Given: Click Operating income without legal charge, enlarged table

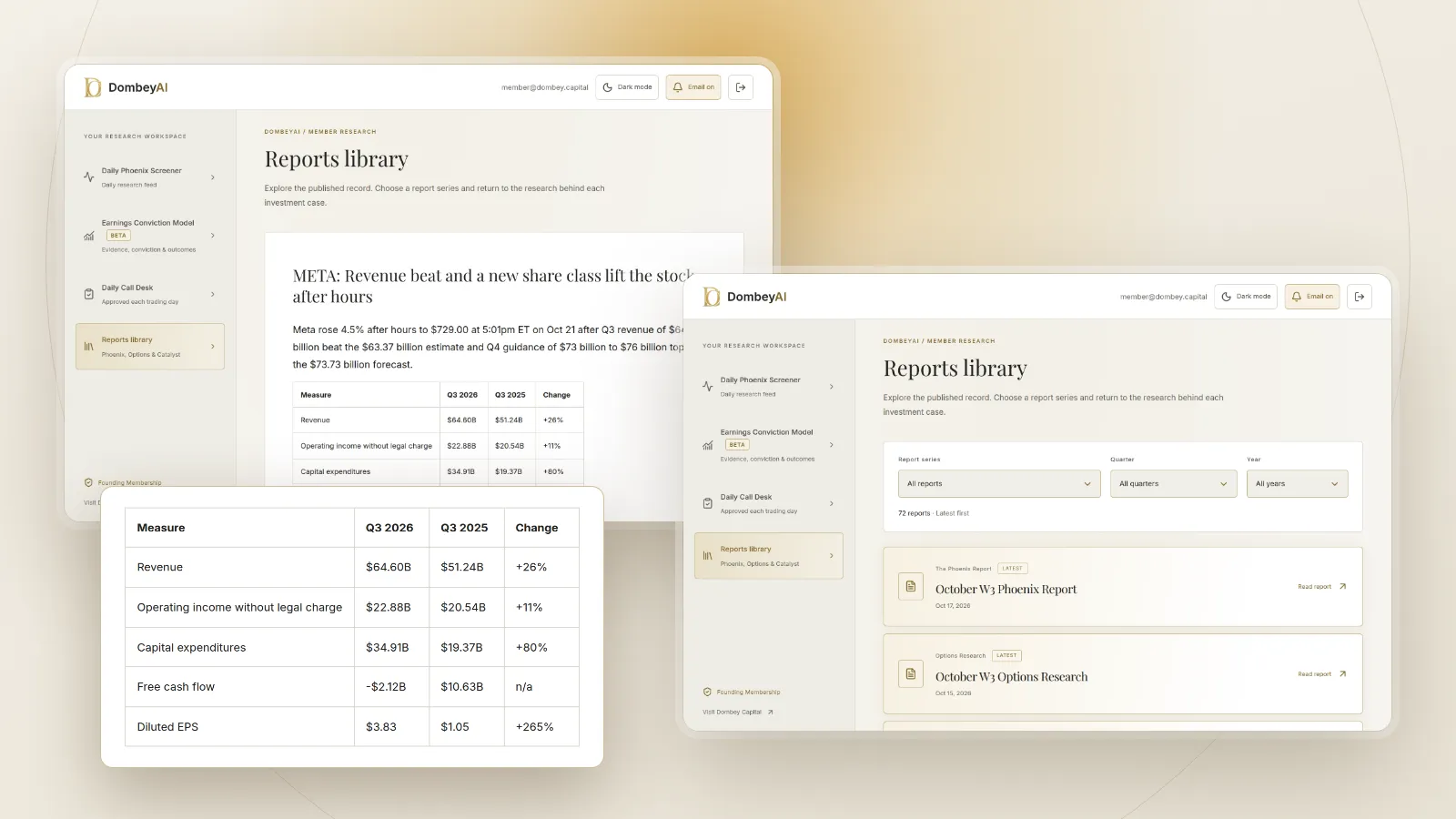Looking at the screenshot, I should (239, 607).
